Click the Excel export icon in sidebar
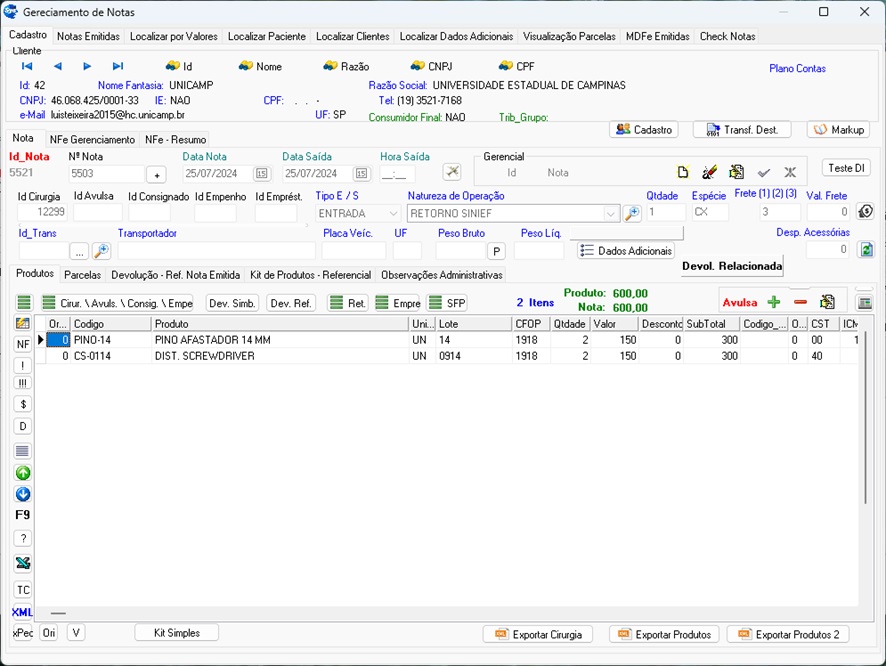This screenshot has width=886, height=666. 23,563
